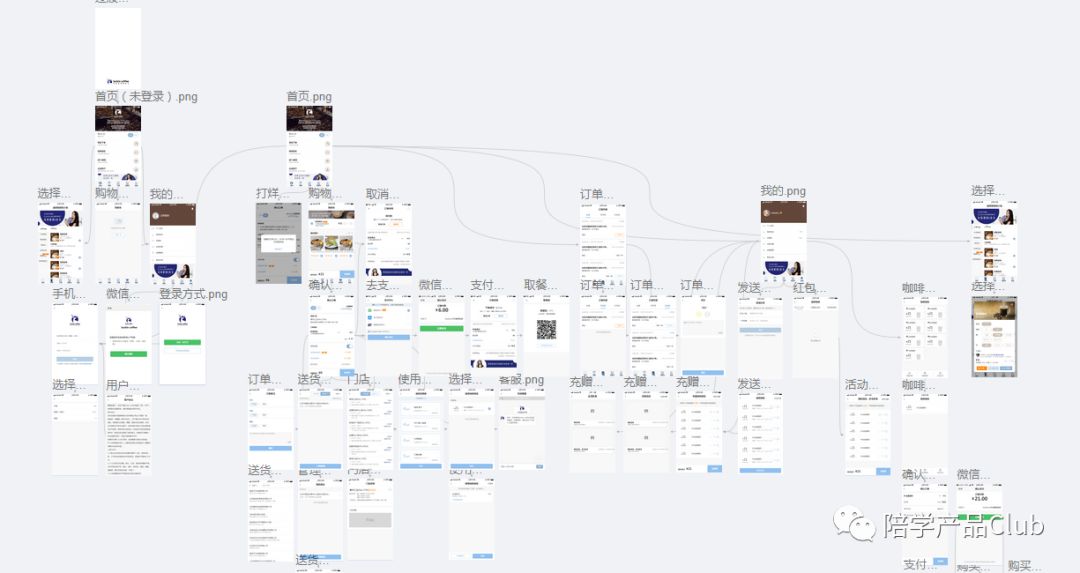Select the 订单… list thumbnail left of 我的.png

coord(603,243)
